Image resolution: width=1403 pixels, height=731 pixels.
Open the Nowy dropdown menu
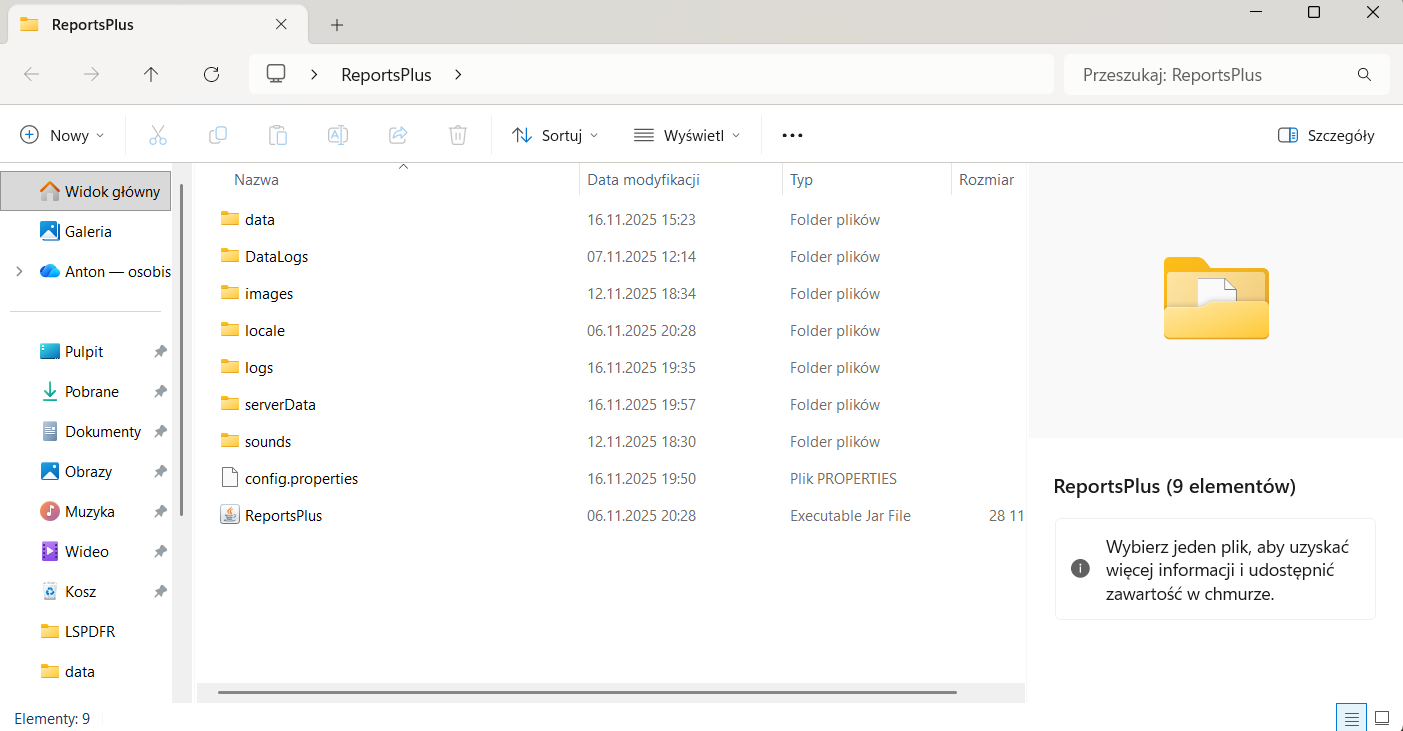click(62, 135)
